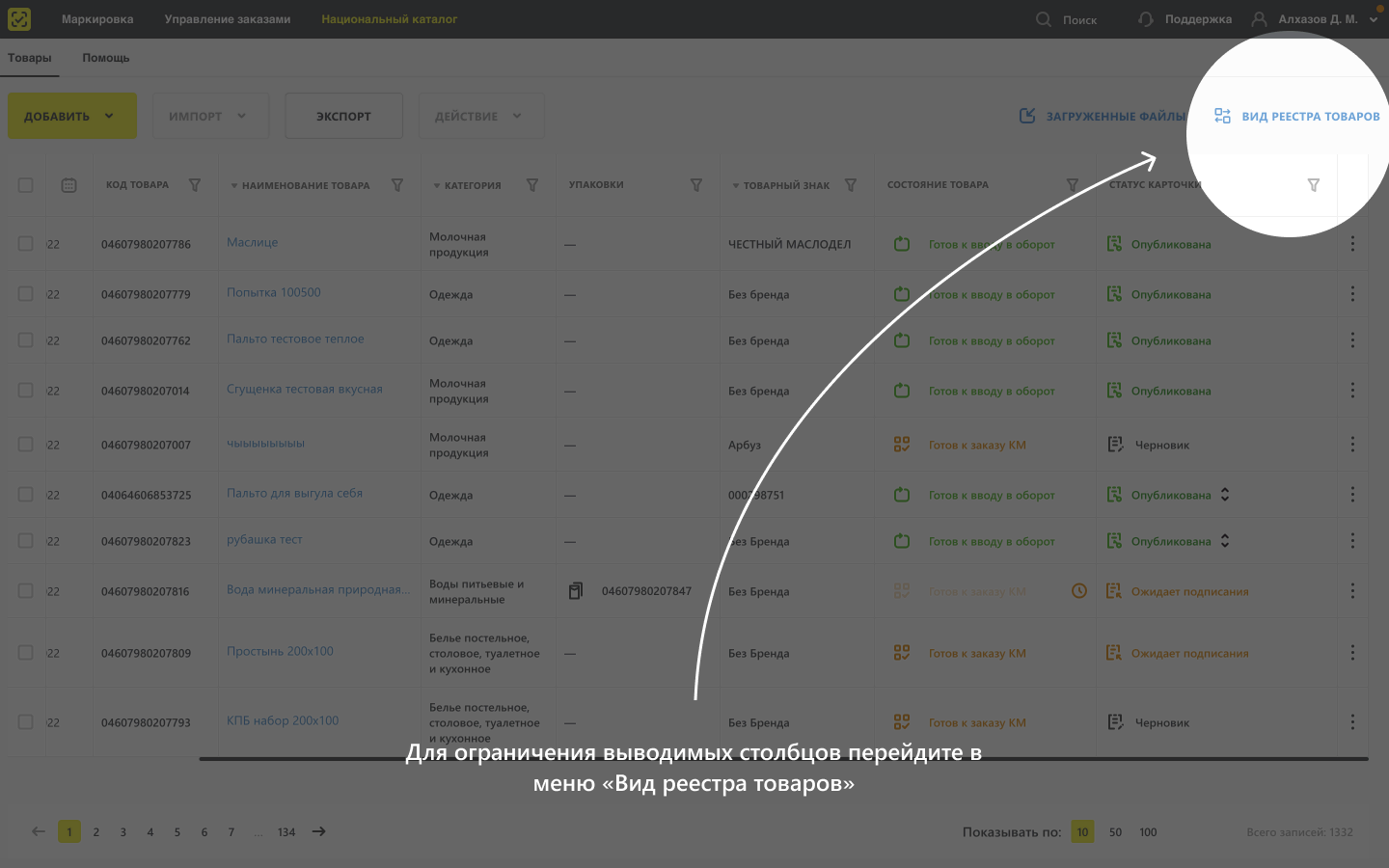
Task: Open row actions menu for Попытка 100500
Action: [1352, 293]
